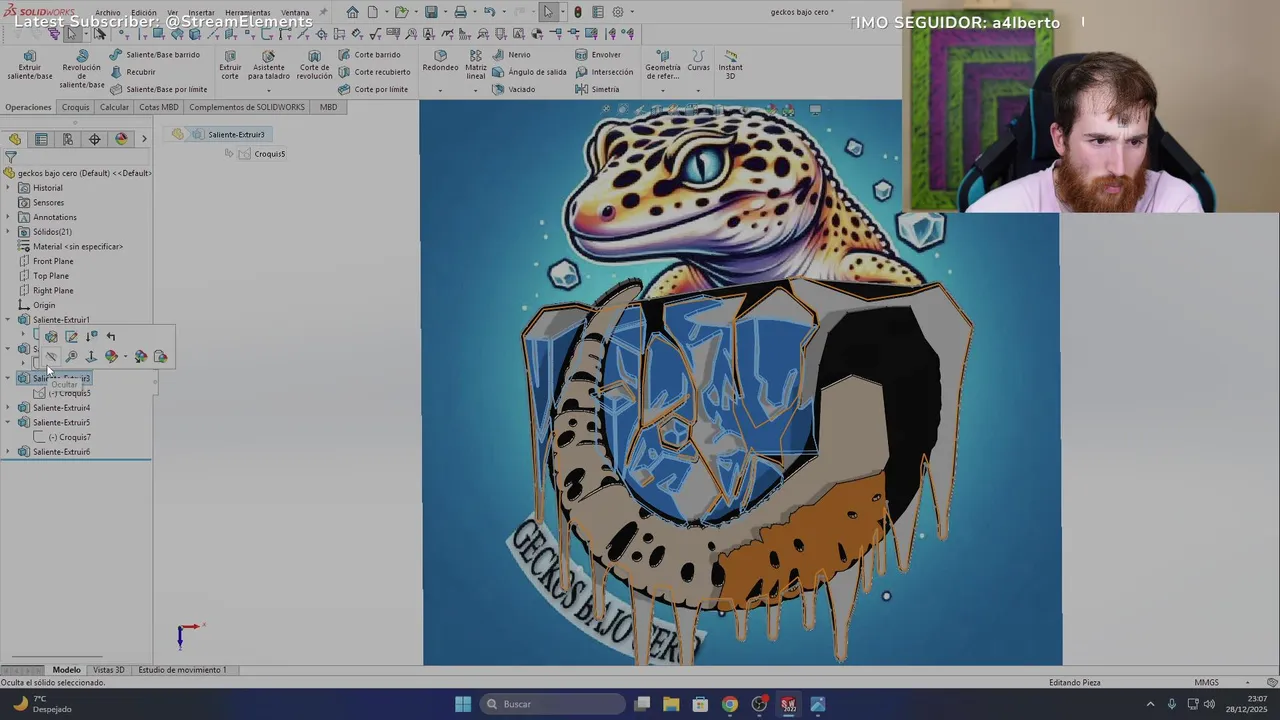The height and width of the screenshot is (720, 1280).
Task: Click the Curvas tool
Action: (698, 60)
